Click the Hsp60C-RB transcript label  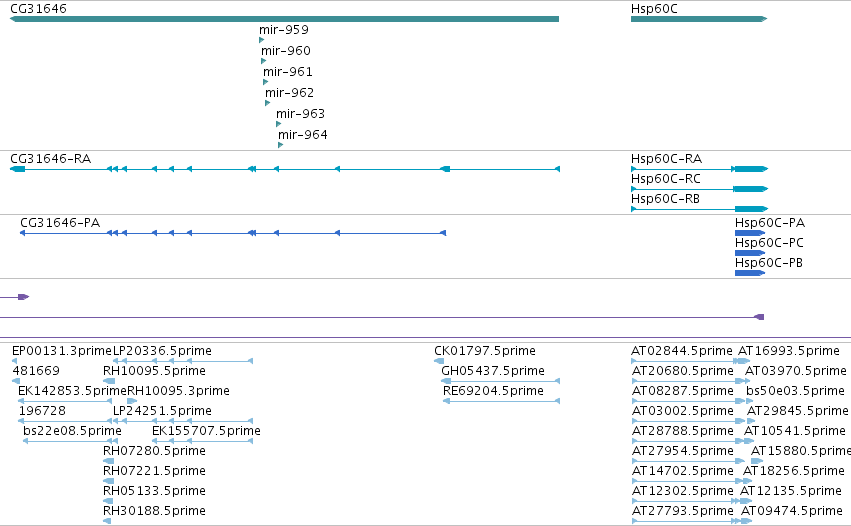pyautogui.click(x=665, y=199)
